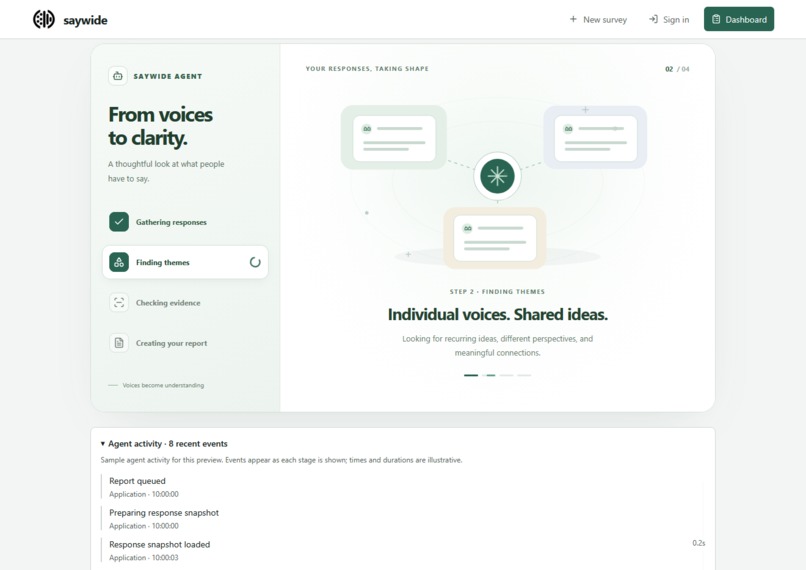Click the lavender response card on the right
The width and height of the screenshot is (806, 570).
click(595, 137)
